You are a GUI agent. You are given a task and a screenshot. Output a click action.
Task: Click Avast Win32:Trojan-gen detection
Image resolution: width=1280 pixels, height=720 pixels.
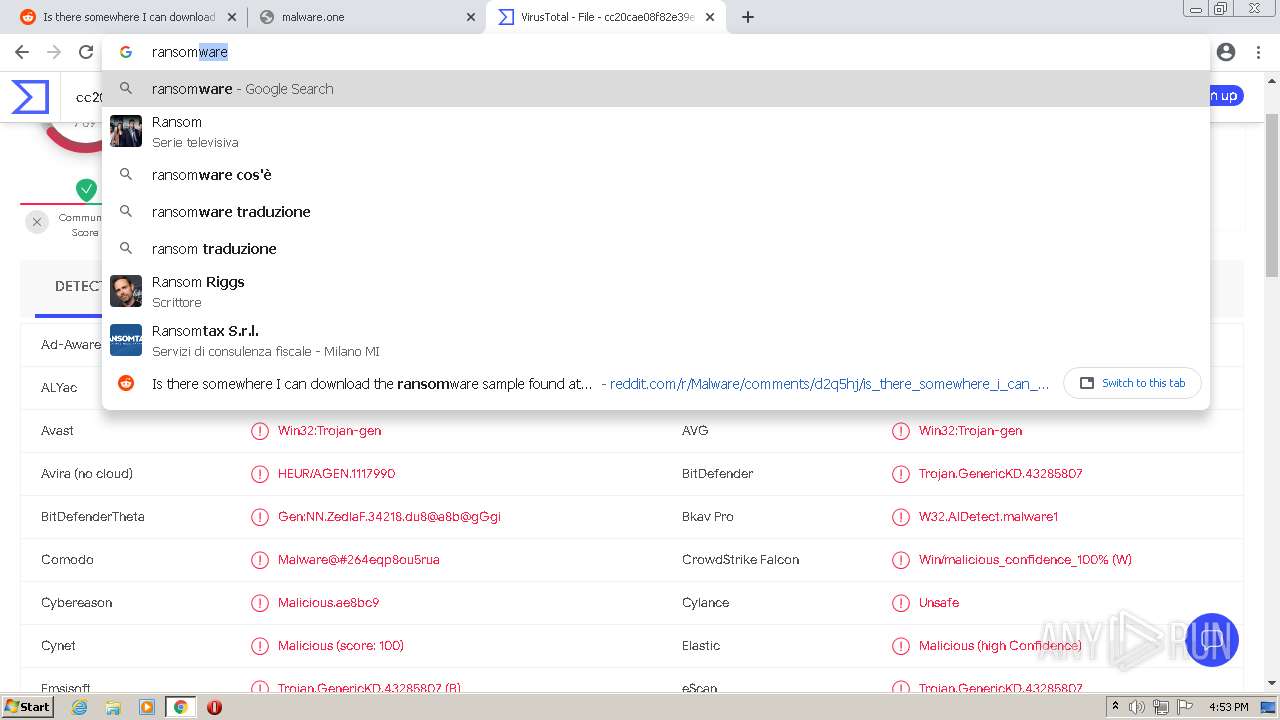click(329, 431)
